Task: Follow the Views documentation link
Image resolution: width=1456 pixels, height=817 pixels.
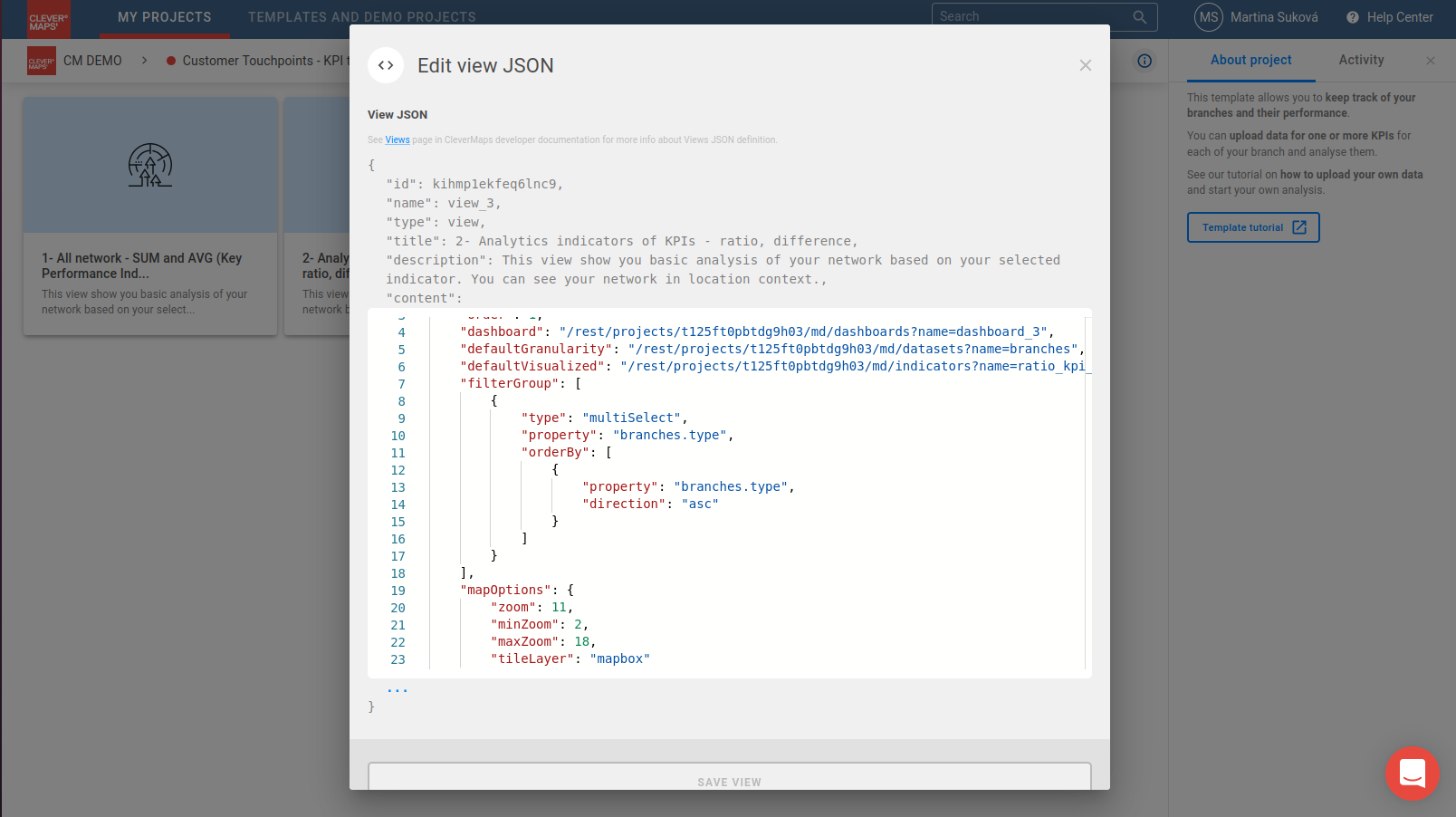Action: (x=397, y=139)
